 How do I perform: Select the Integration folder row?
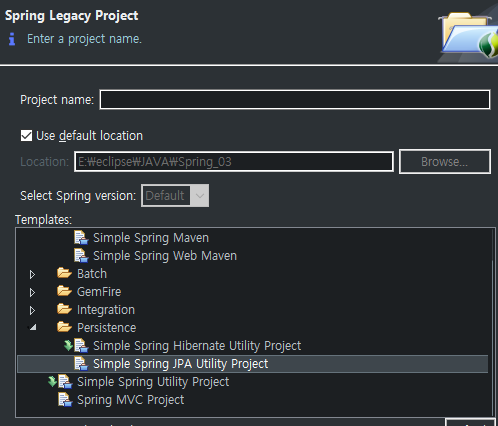(106, 310)
